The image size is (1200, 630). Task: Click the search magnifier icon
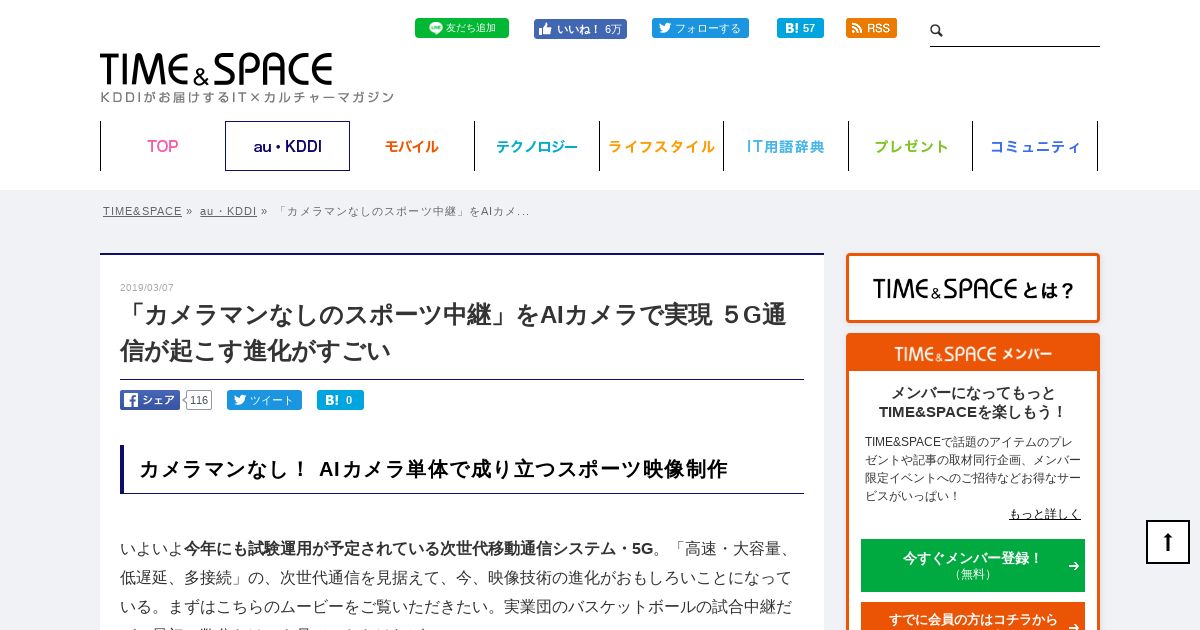pyautogui.click(x=937, y=31)
